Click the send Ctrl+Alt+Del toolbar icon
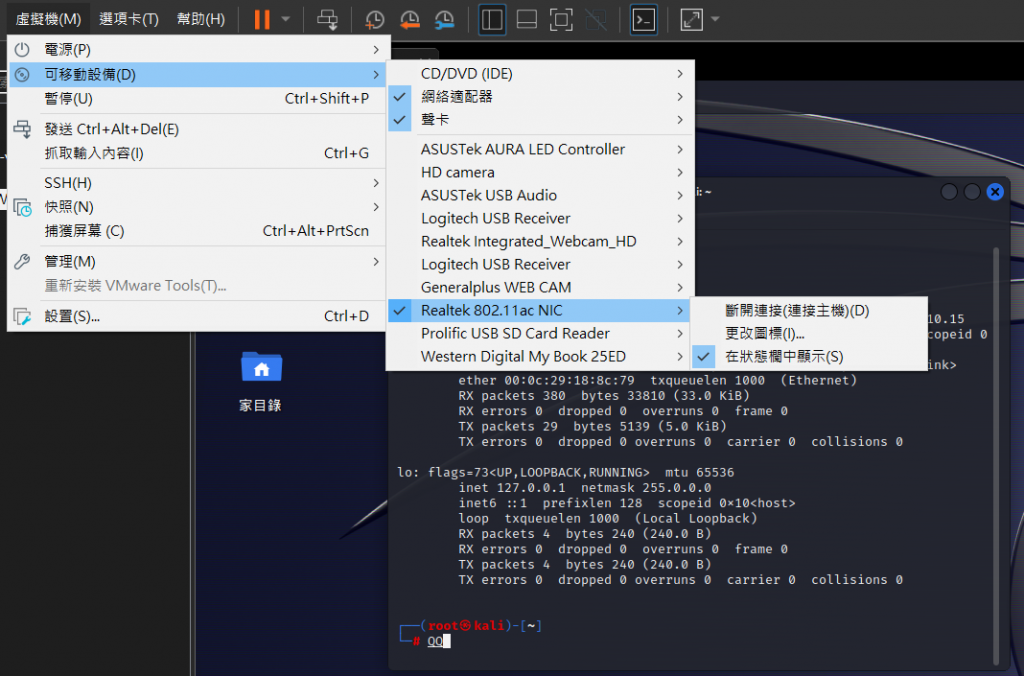This screenshot has width=1024, height=676. coord(328,20)
